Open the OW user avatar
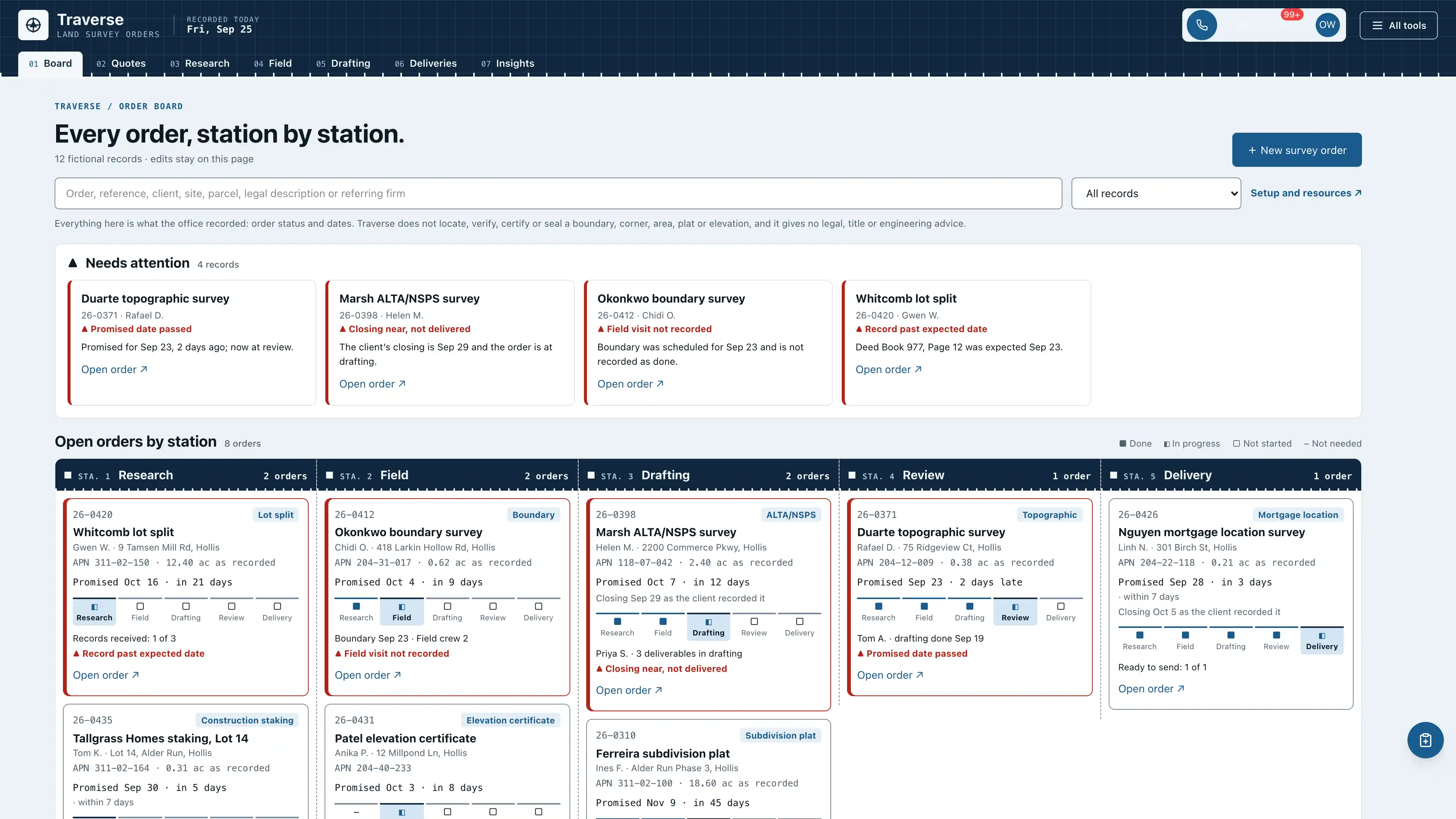This screenshot has width=1456, height=819. 1327,25
